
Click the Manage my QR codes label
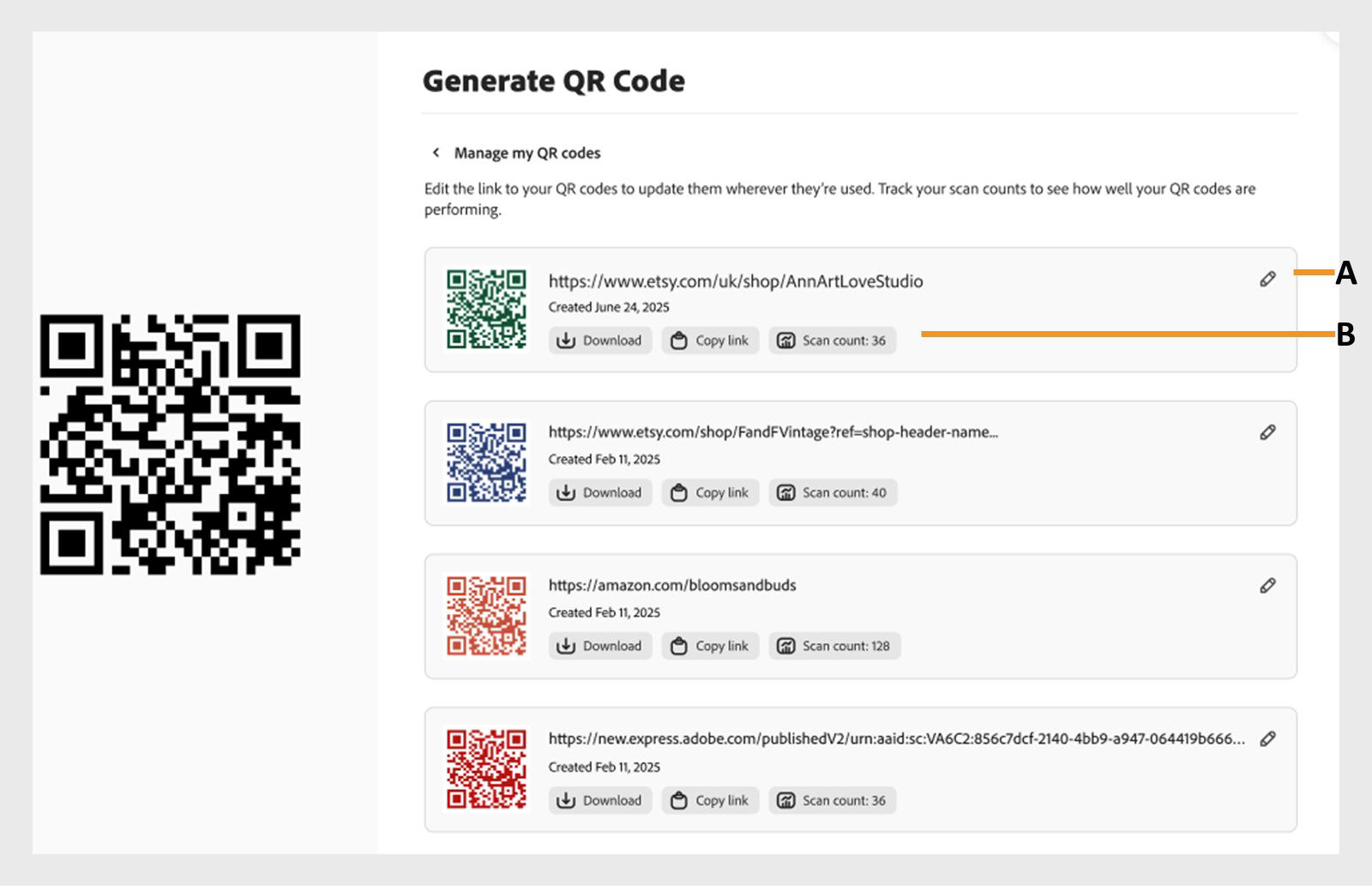(527, 154)
